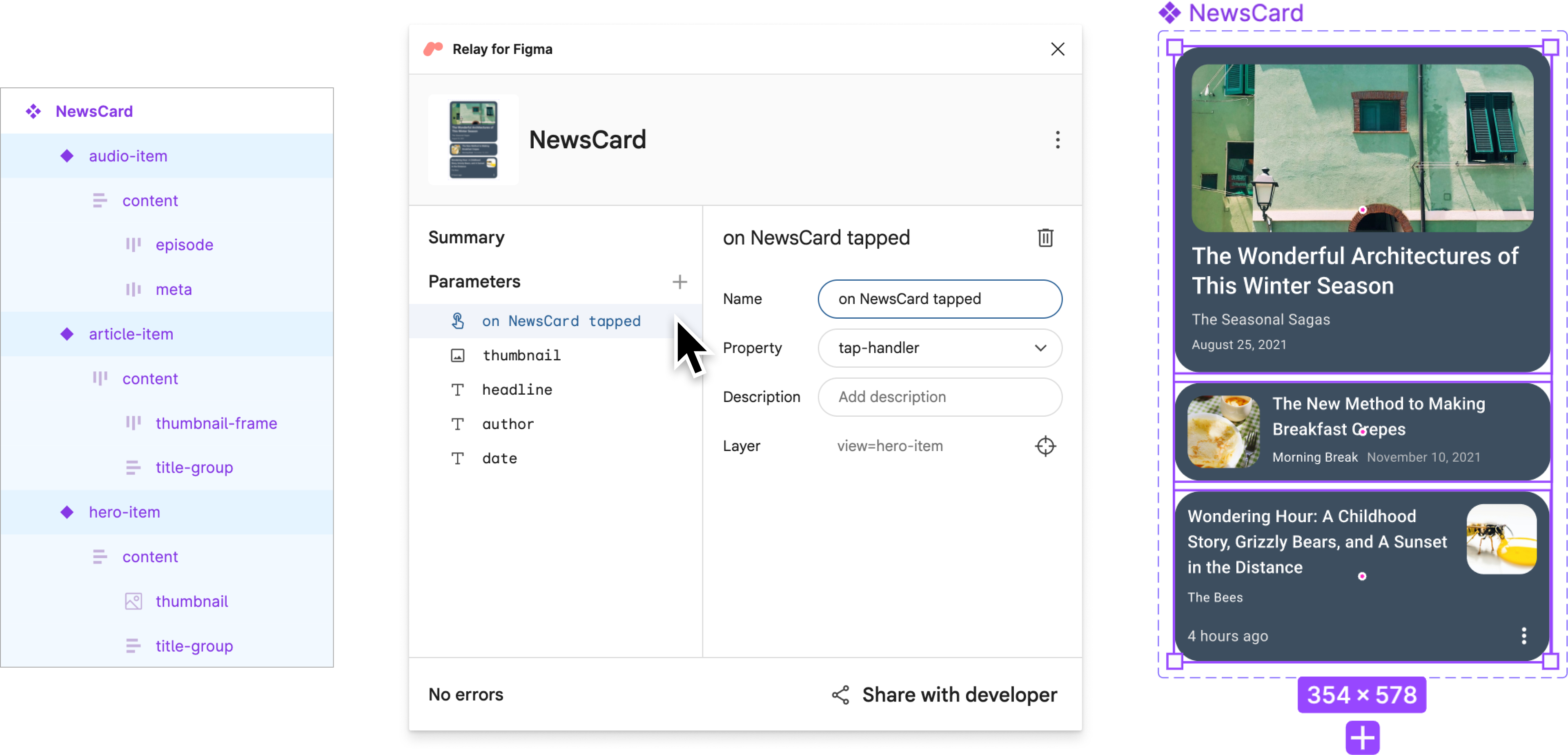1568x755 pixels.
Task: Click the delete trash icon for on NewsCard tapped
Action: (1044, 238)
